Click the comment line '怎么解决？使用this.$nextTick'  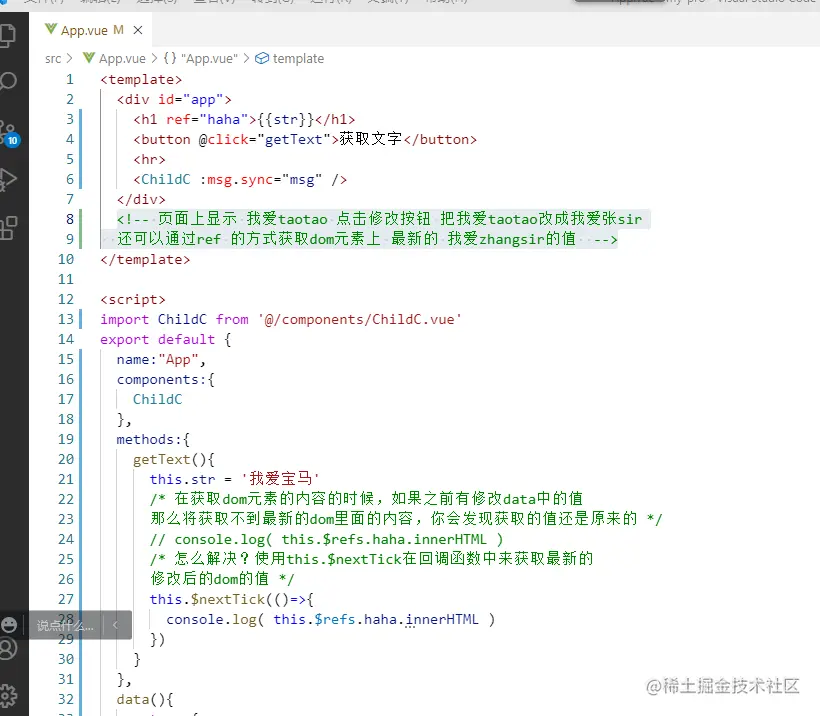[372, 559]
